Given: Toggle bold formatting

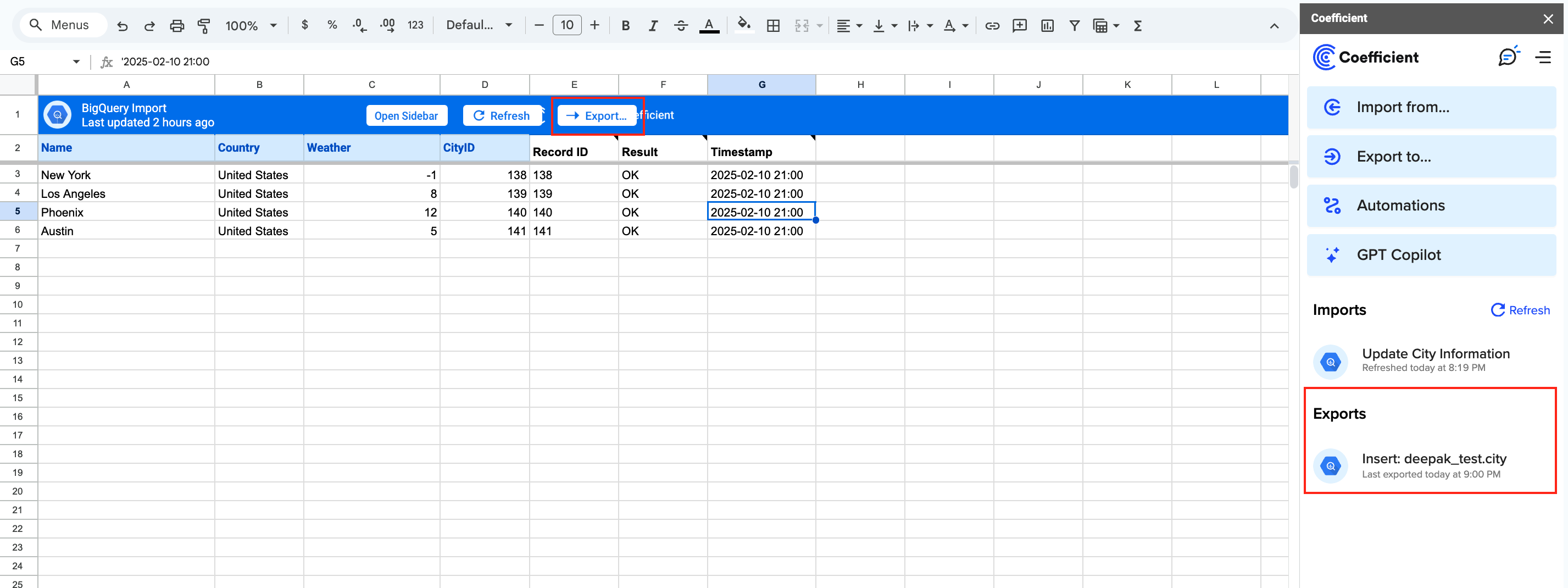Looking at the screenshot, I should [x=625, y=26].
